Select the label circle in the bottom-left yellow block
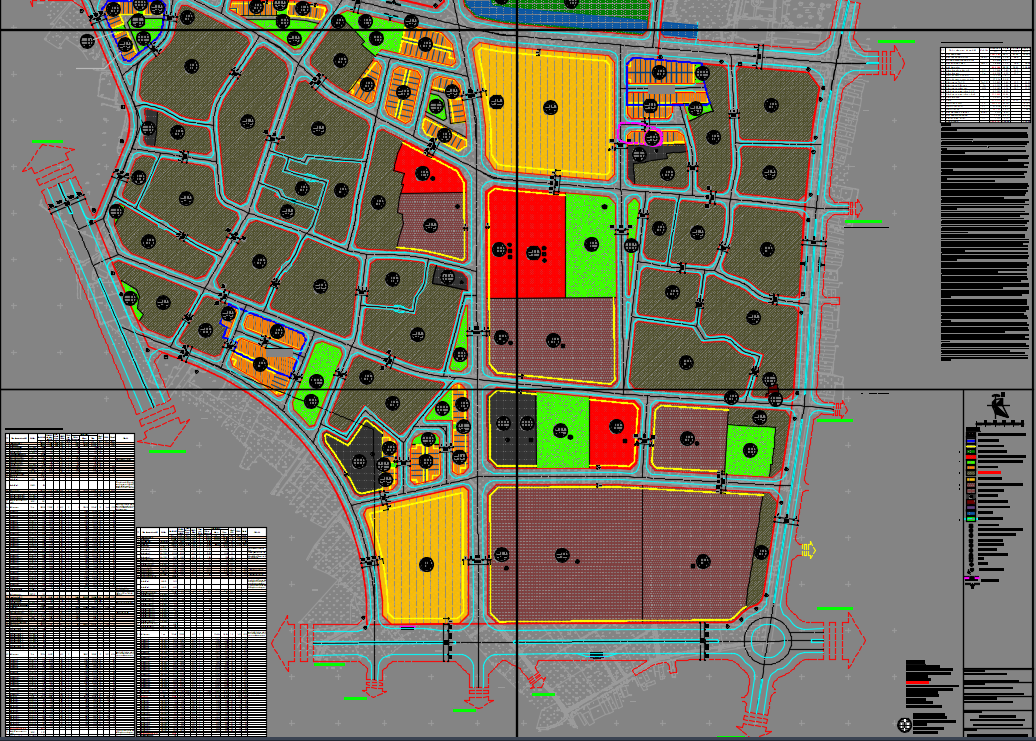Viewport: 1036px width, 741px height. coord(427,565)
